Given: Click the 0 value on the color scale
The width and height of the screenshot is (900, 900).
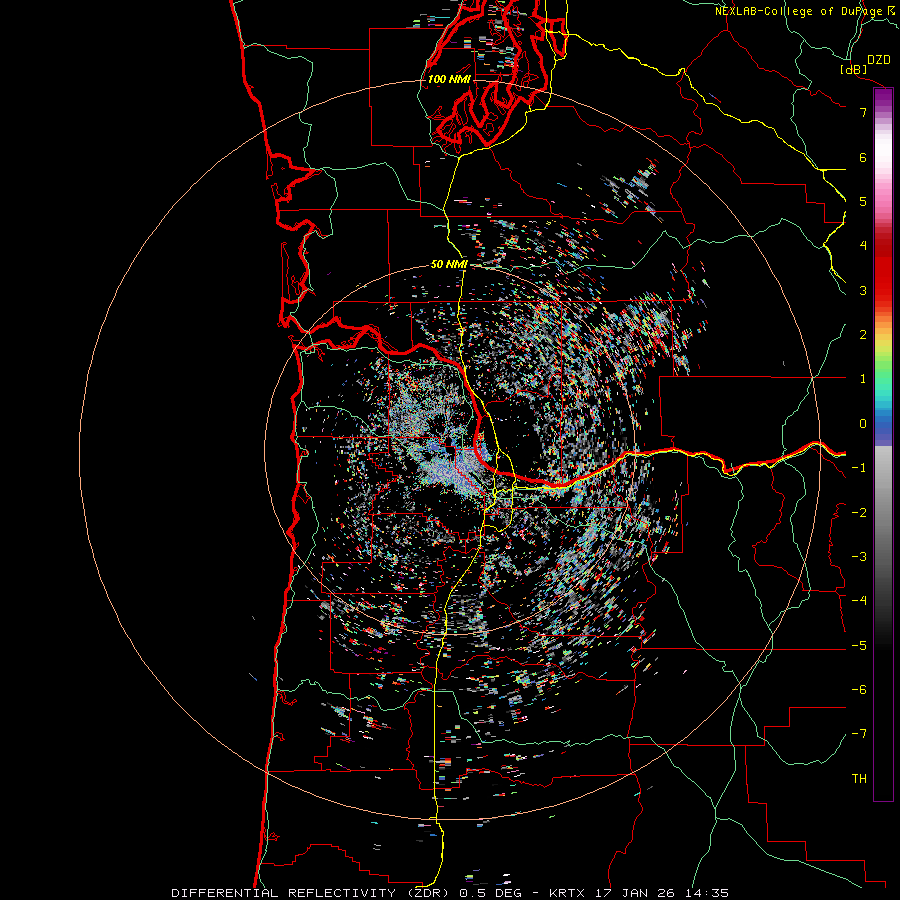Looking at the screenshot, I should tap(863, 424).
